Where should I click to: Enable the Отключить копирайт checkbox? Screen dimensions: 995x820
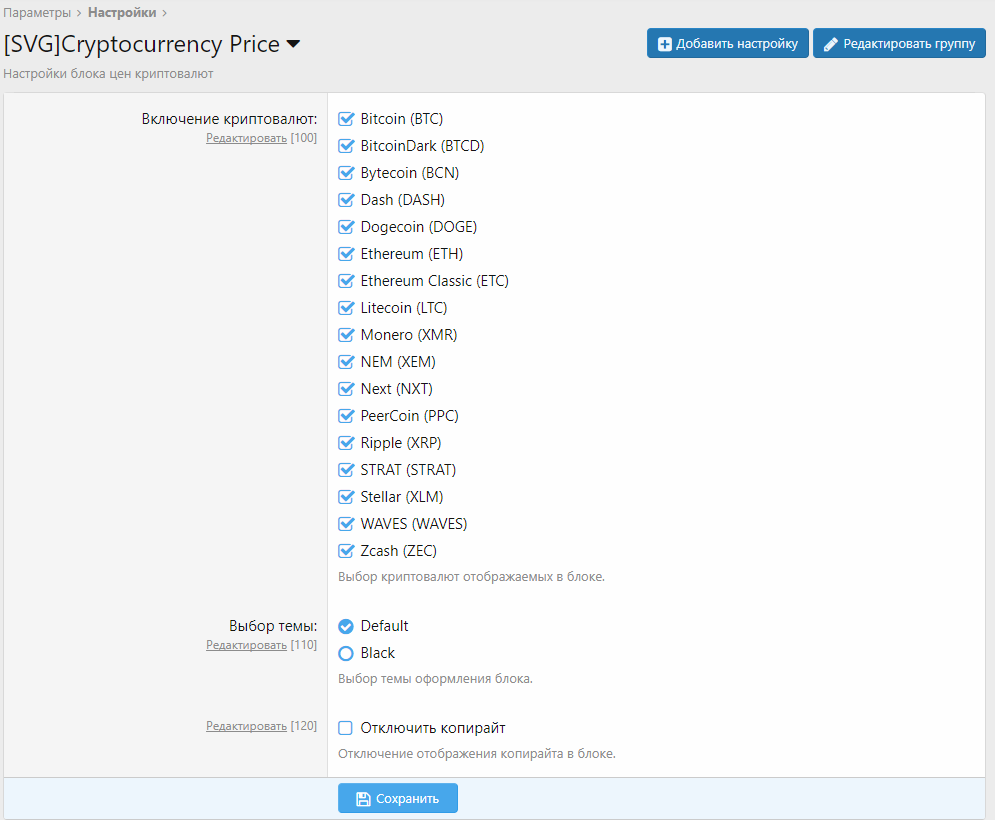coord(347,728)
